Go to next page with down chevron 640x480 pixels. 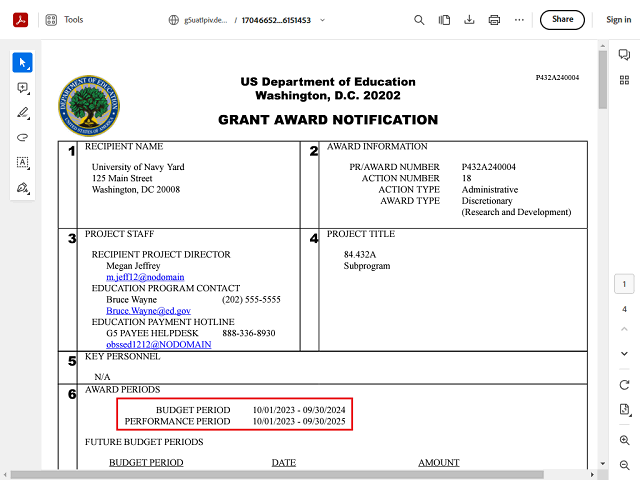tap(624, 354)
